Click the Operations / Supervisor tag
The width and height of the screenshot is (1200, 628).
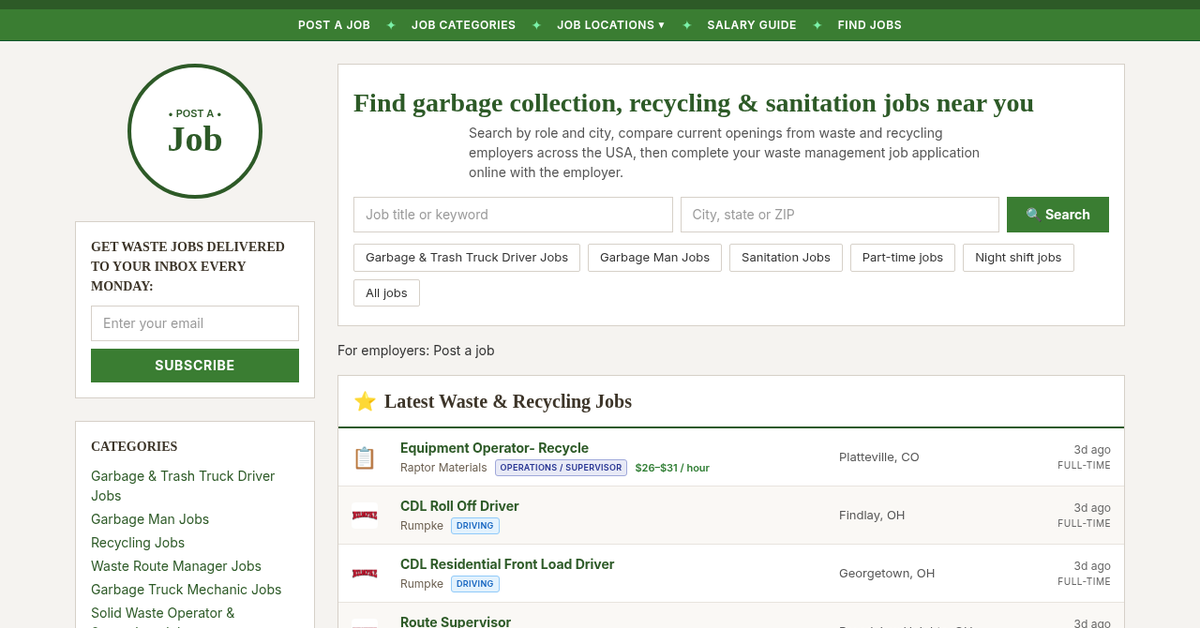[561, 468]
